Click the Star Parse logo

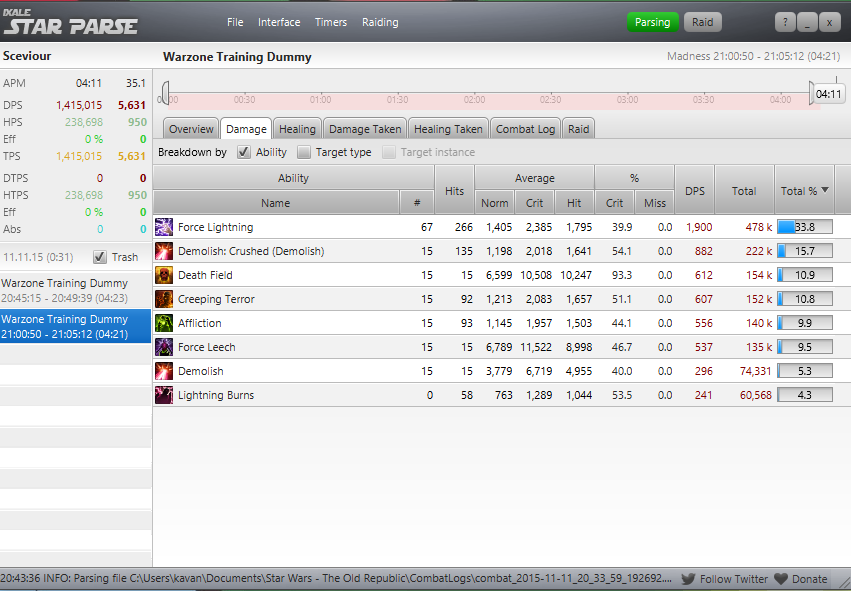click(71, 22)
